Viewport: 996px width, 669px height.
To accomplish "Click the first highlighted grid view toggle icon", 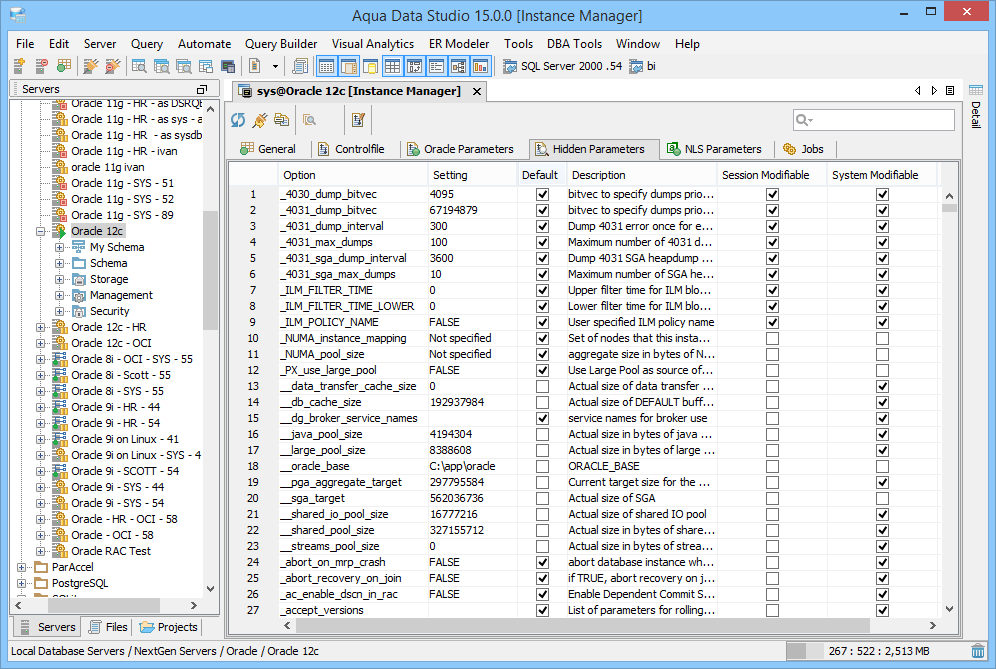I will pyautogui.click(x=326, y=66).
